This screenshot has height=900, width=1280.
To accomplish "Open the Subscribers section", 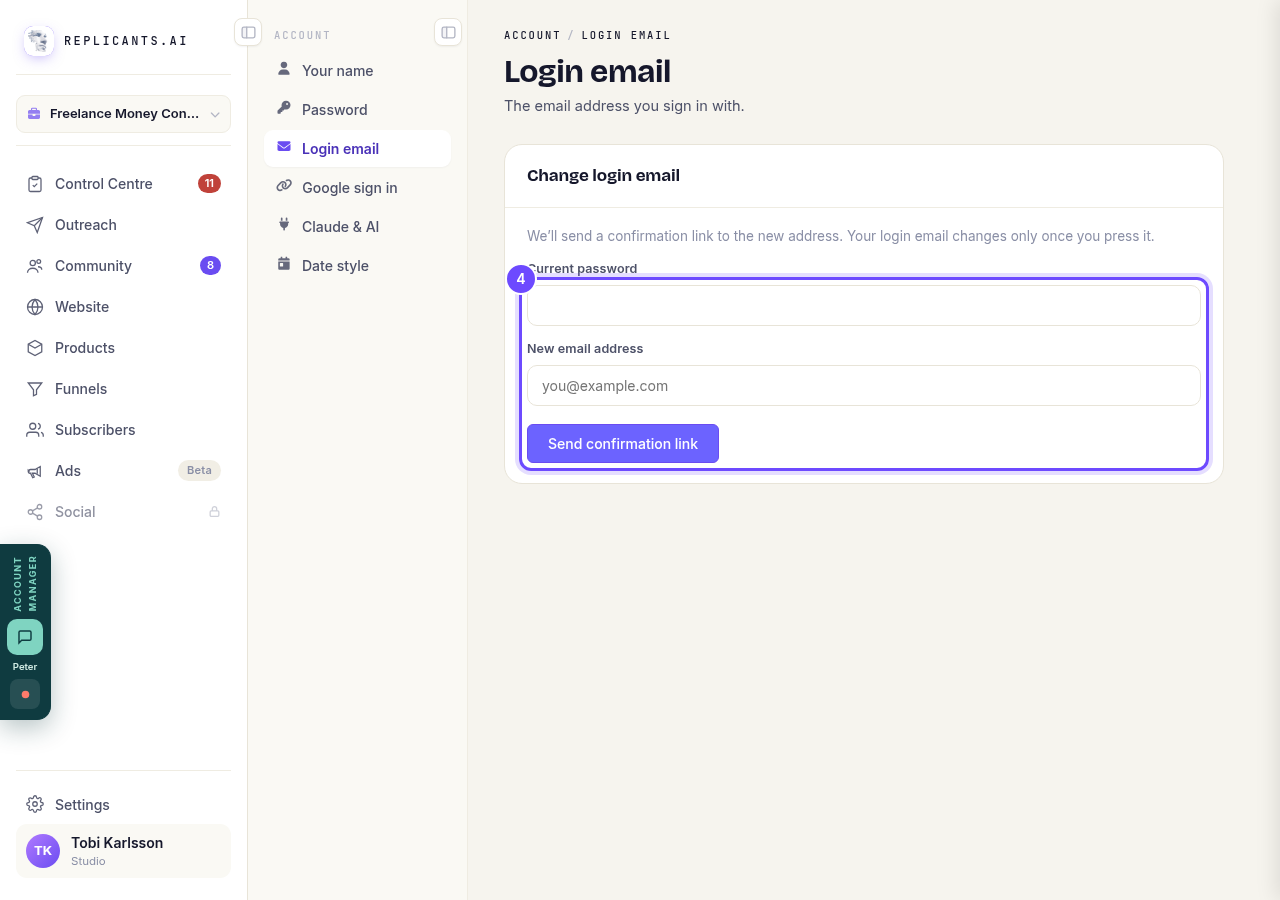I will [x=123, y=430].
